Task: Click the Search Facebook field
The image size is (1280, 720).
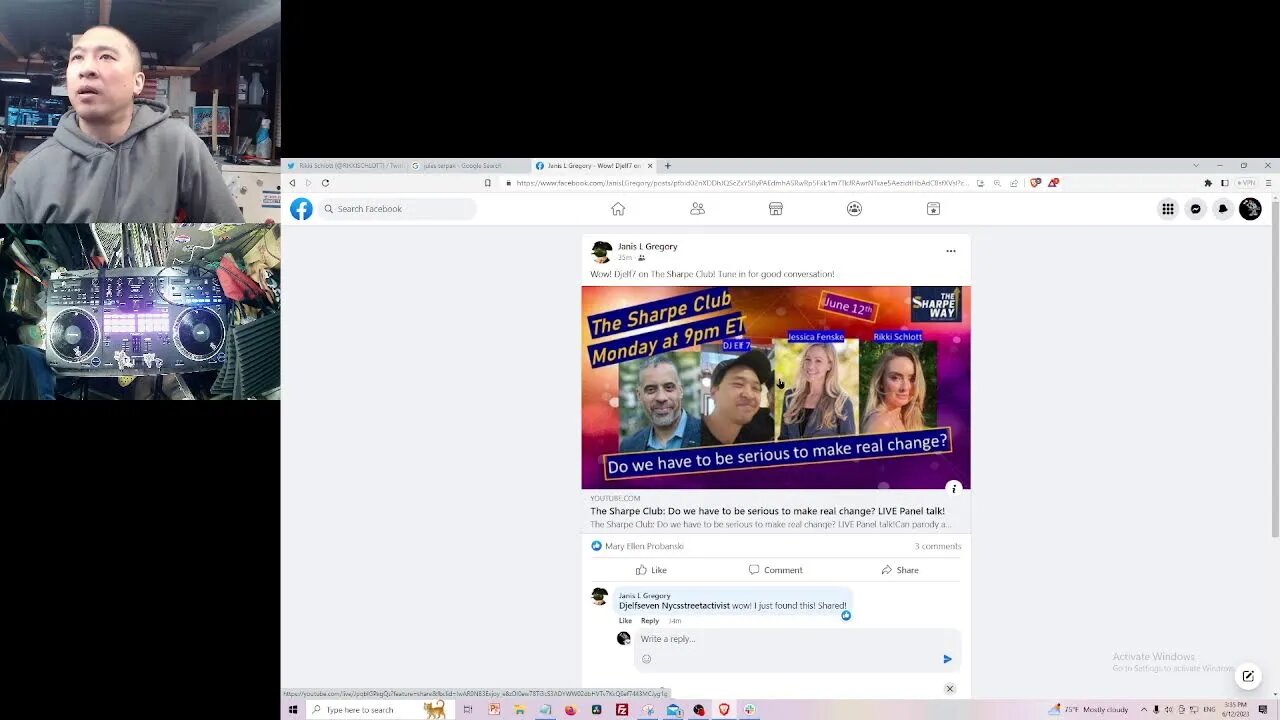Action: (398, 209)
